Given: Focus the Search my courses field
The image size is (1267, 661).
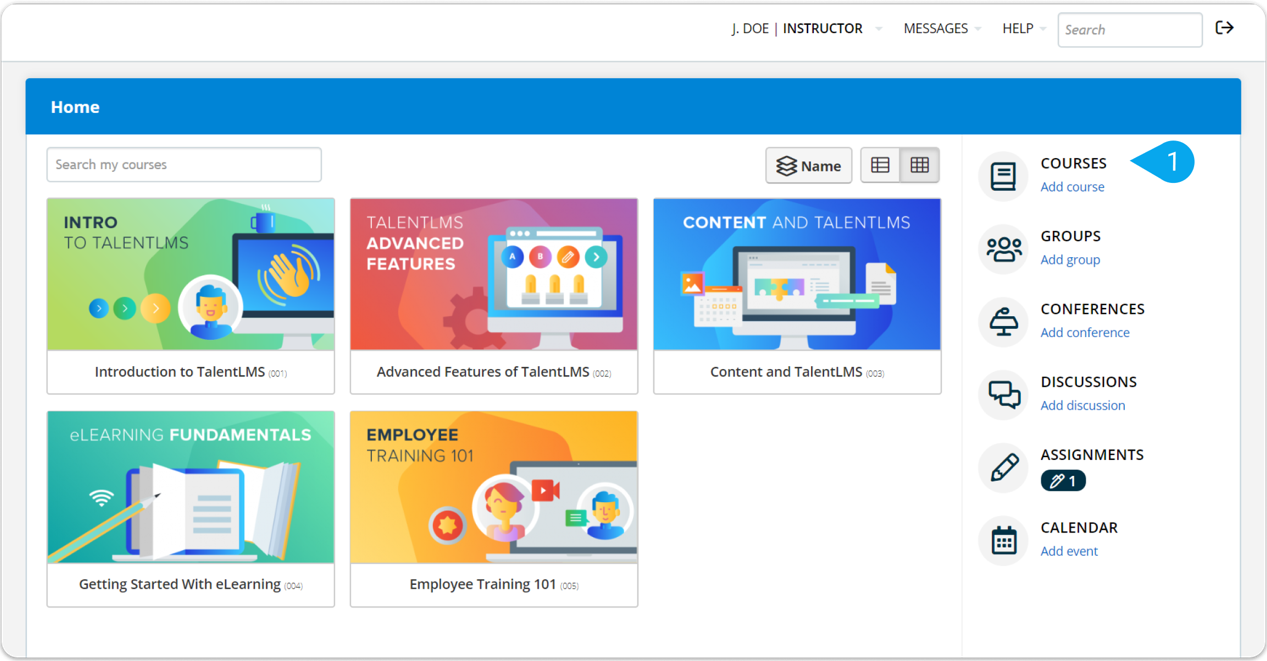Looking at the screenshot, I should [x=184, y=165].
